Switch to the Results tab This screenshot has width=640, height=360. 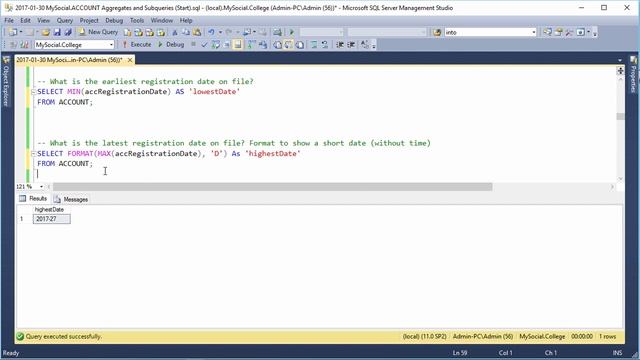(x=33, y=199)
